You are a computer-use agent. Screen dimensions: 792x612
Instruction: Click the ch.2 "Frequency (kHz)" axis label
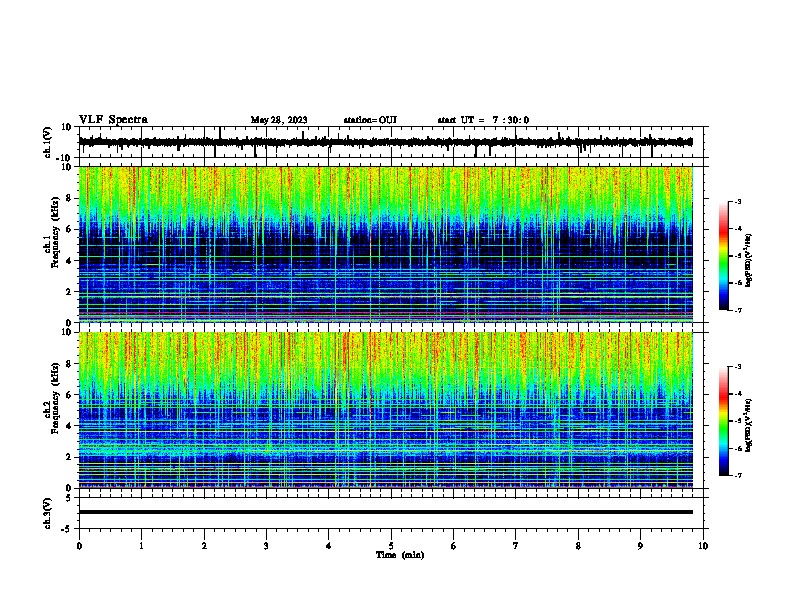(55, 398)
